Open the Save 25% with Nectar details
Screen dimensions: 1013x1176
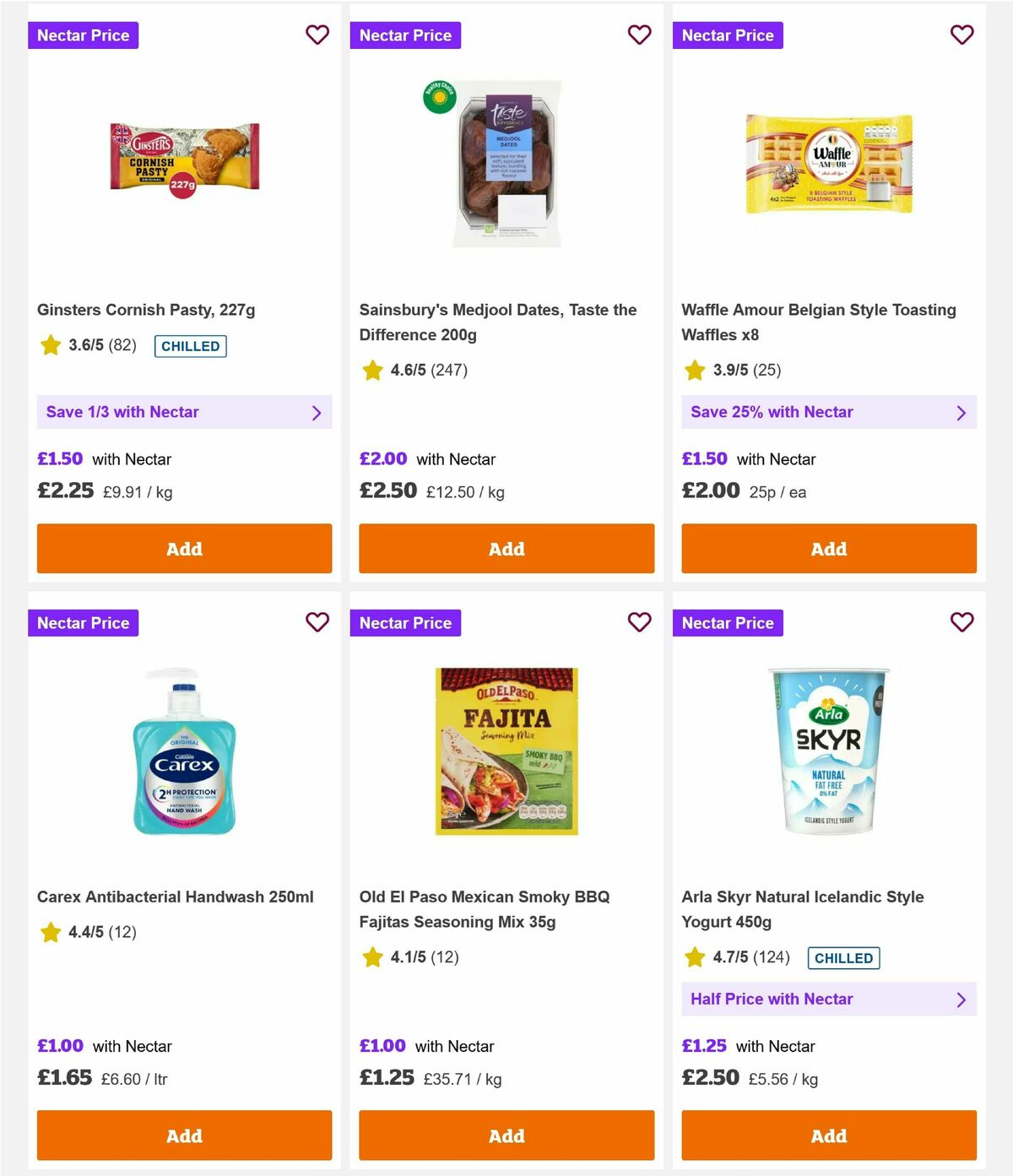(828, 412)
